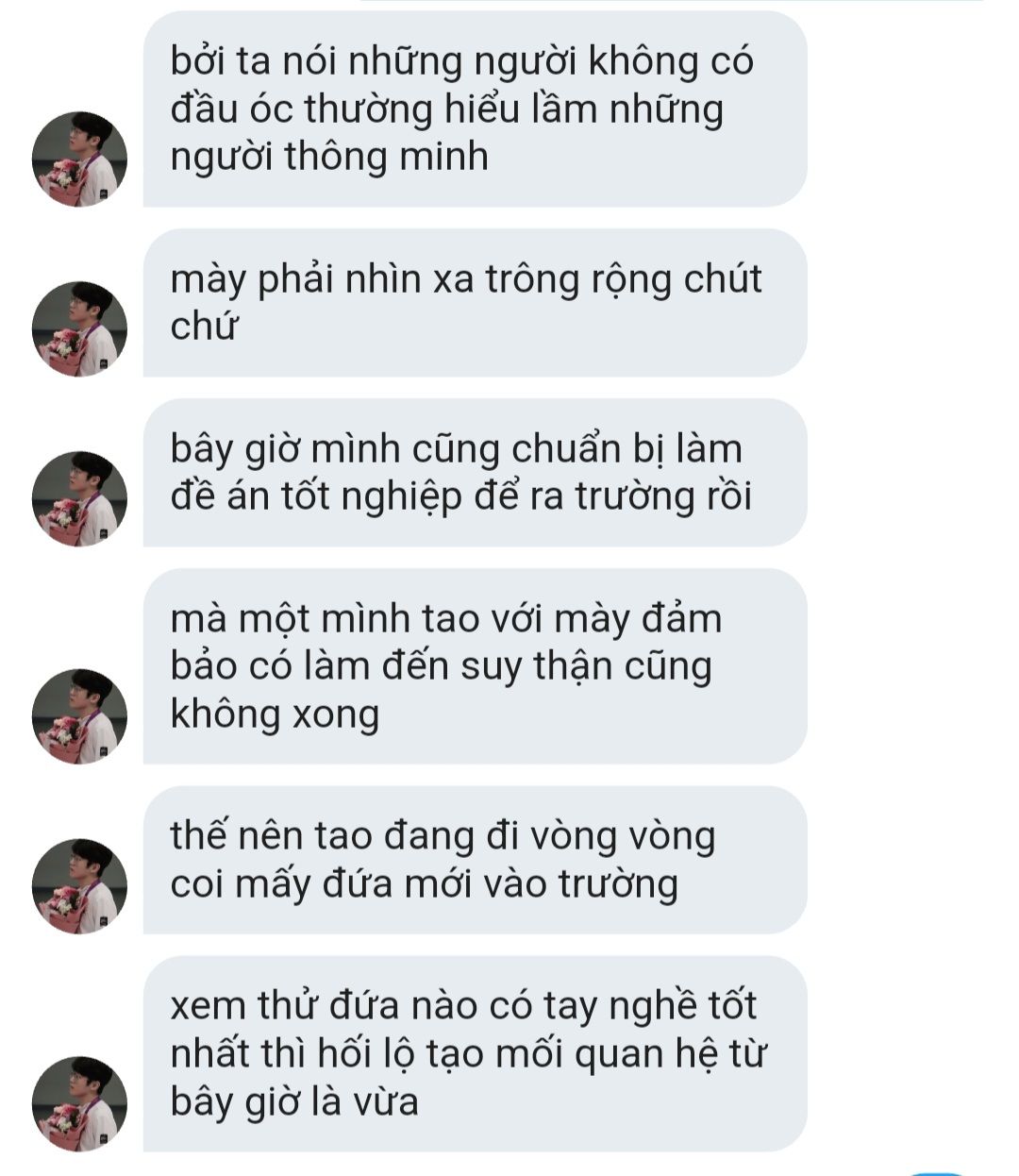Click the text 'đề án tốt nghiệp'
Screen dimensions: 1019x1176
pyautogui.click(x=316, y=497)
